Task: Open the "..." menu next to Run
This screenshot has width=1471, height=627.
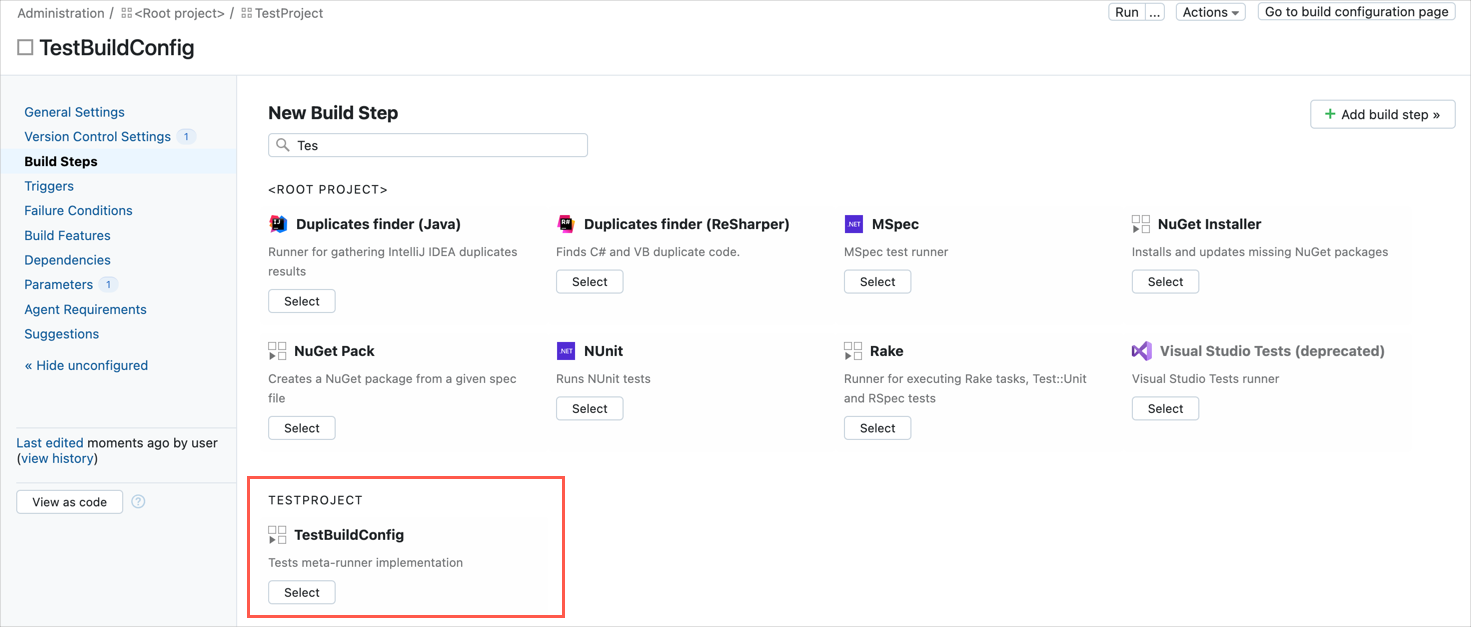Action: point(1155,11)
